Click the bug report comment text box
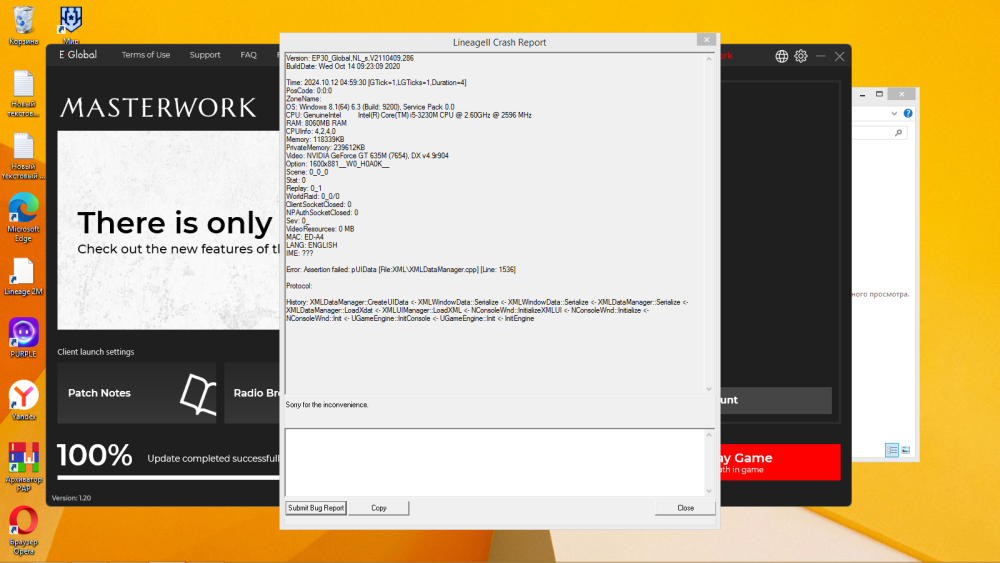The image size is (1000, 563). pos(495,460)
